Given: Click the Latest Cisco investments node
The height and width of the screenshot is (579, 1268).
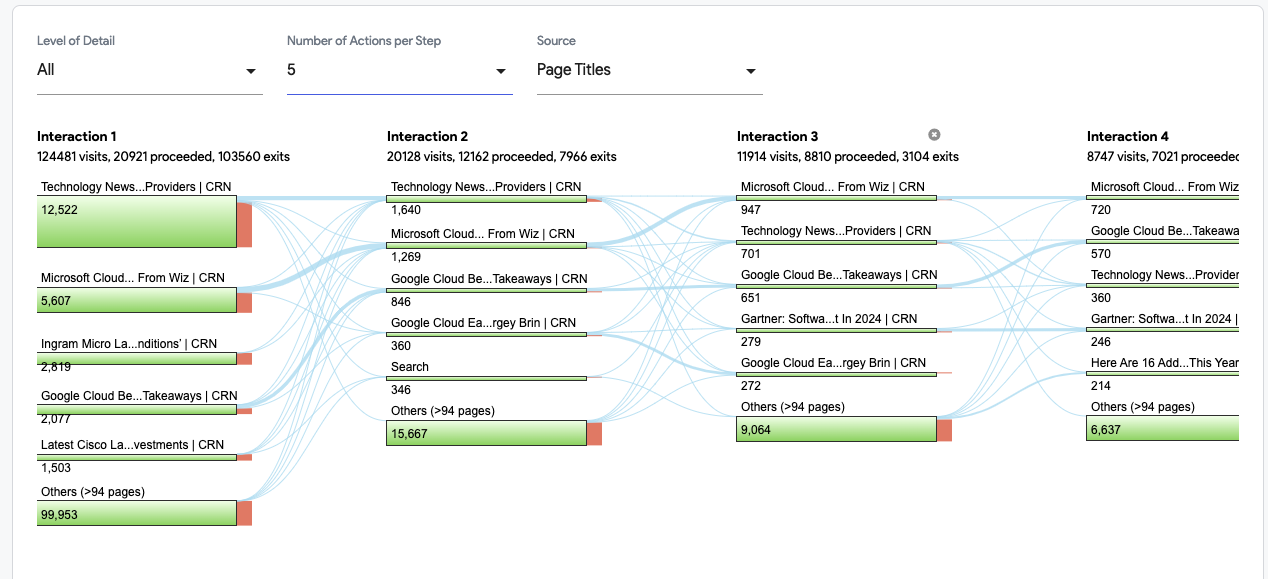Looking at the screenshot, I should tap(137, 457).
